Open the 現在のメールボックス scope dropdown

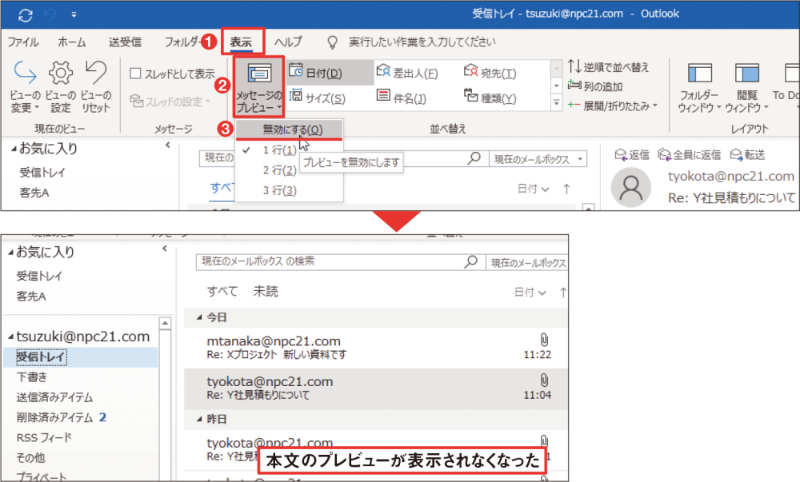(538, 158)
